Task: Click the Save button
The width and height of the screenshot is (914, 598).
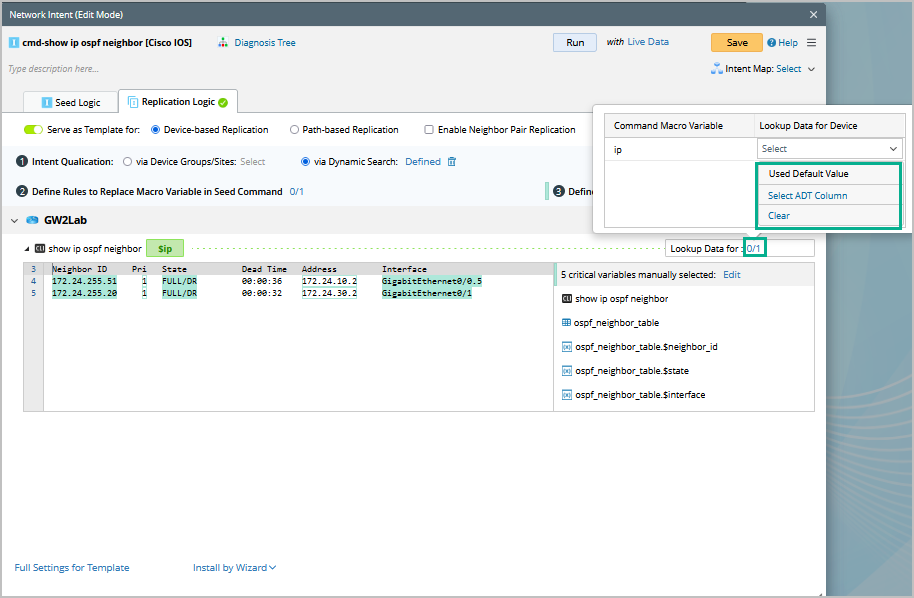Action: click(x=736, y=43)
